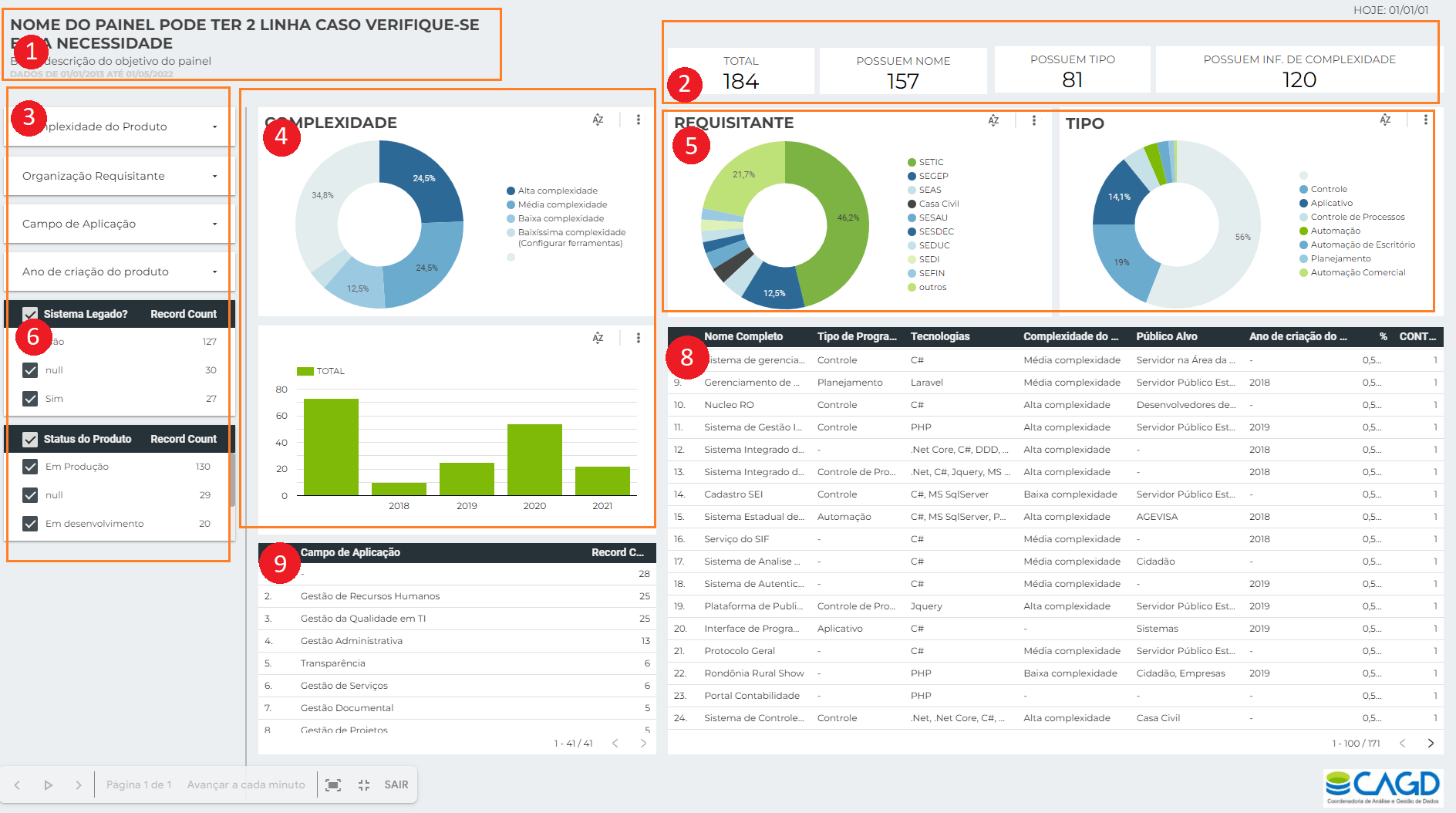Click Portal Contabilidade row name

coord(751,696)
